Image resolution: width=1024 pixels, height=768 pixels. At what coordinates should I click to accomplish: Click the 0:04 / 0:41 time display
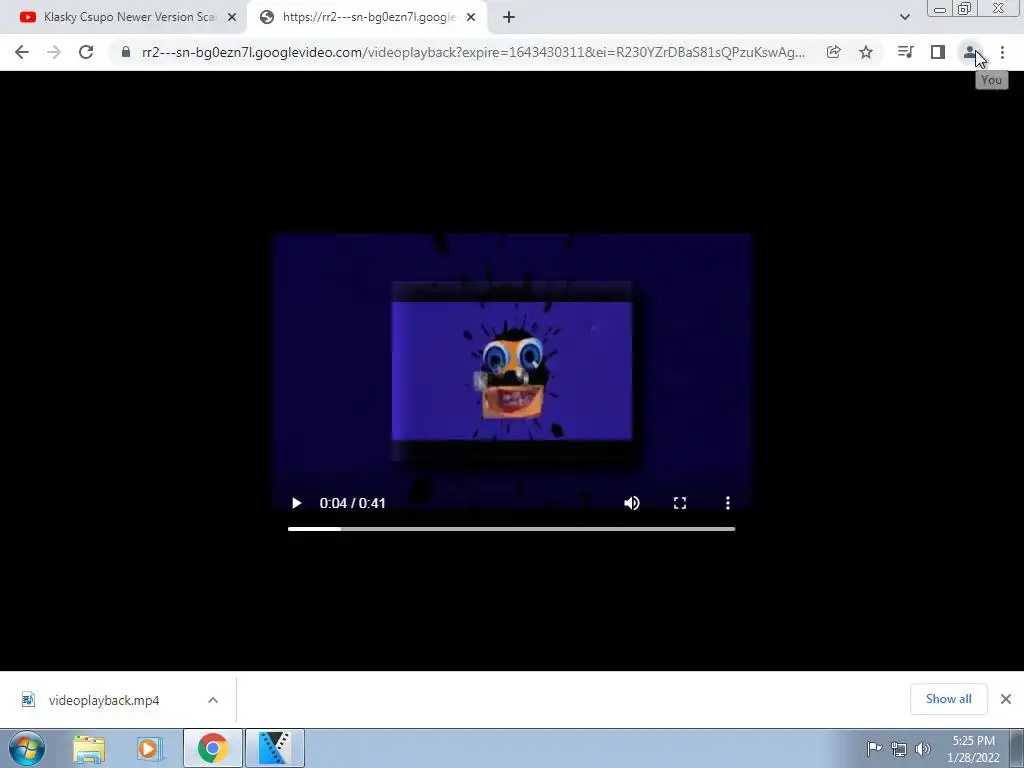(353, 503)
